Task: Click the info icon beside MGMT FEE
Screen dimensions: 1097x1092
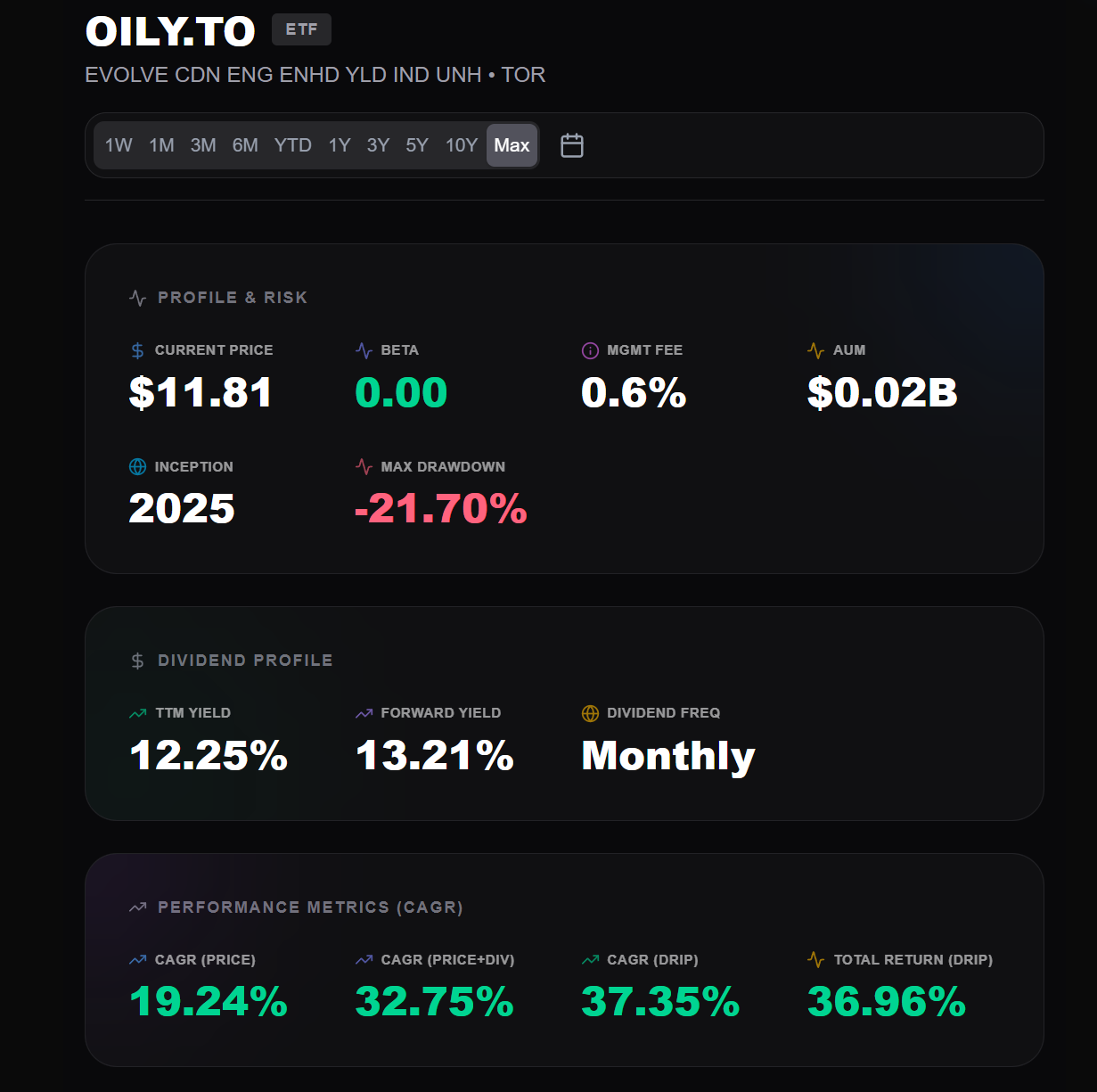Action: 590,350
